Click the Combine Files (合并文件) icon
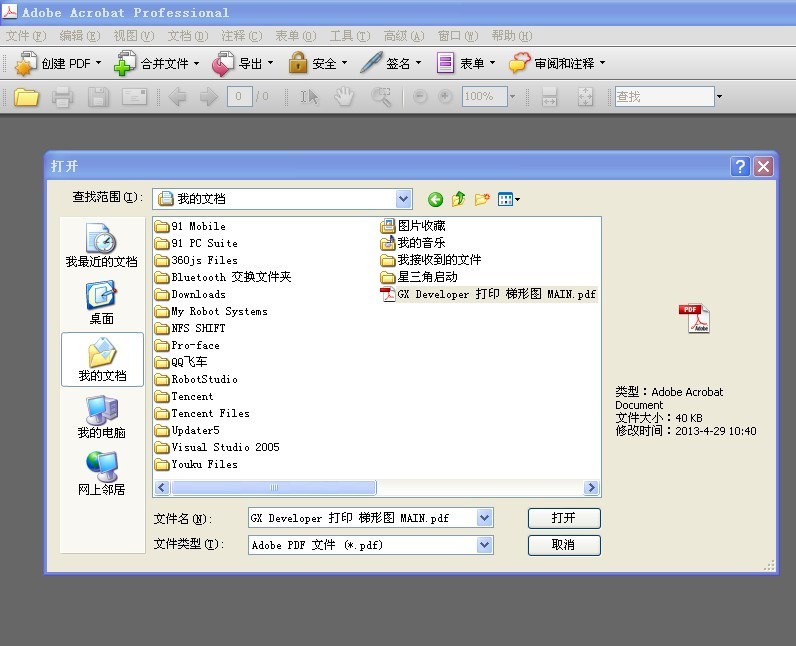 point(124,64)
